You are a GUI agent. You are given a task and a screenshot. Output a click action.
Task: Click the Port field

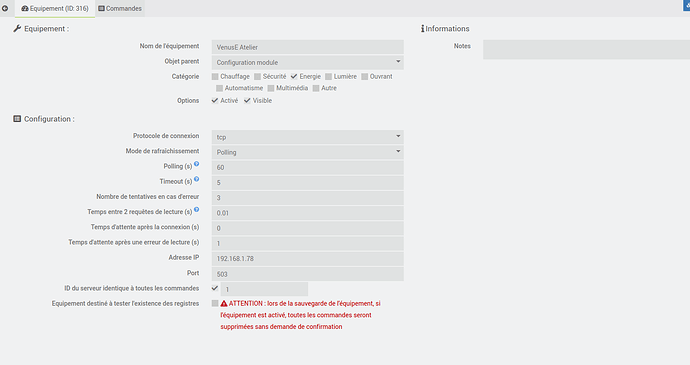pyautogui.click(x=308, y=274)
